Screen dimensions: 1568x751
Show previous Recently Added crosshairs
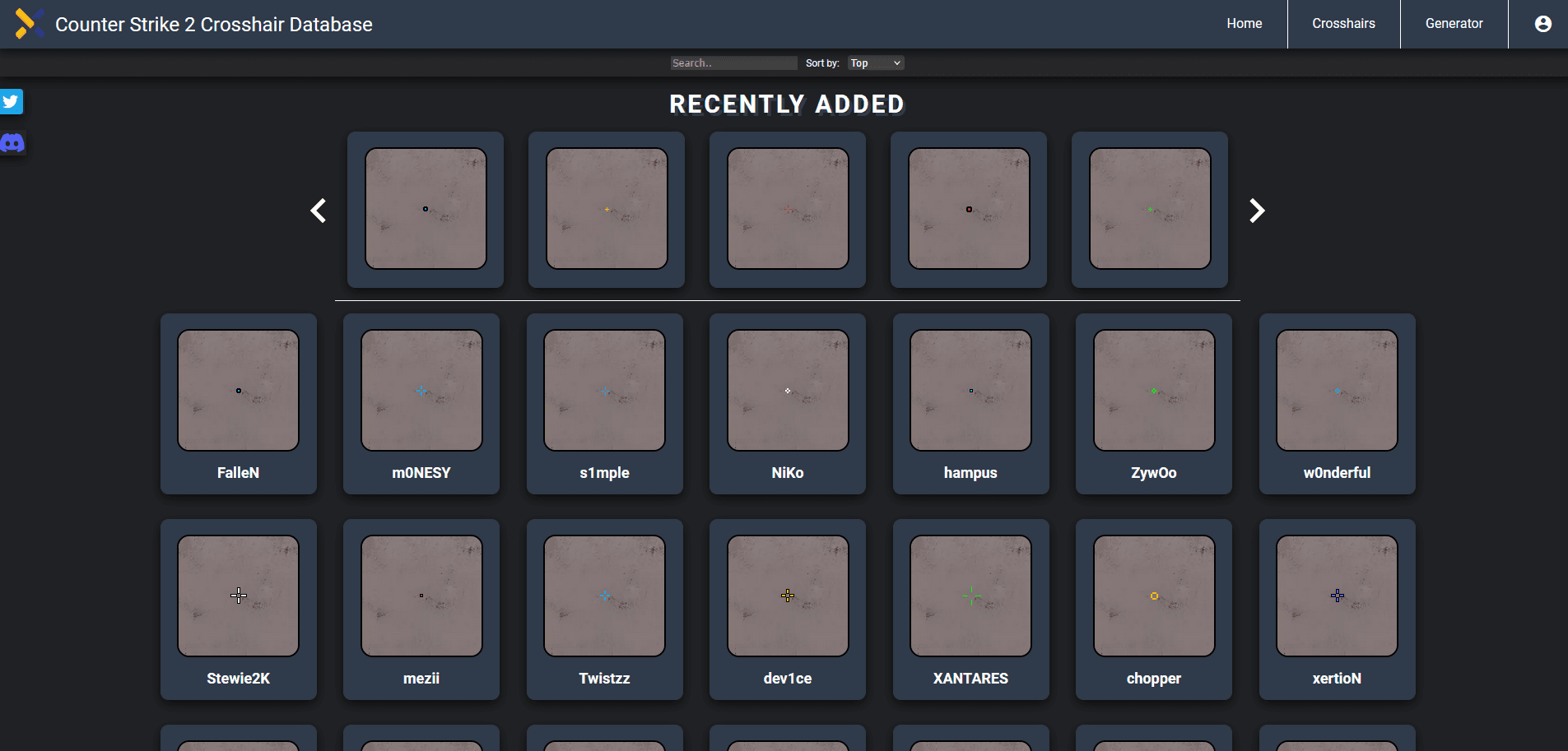click(319, 211)
